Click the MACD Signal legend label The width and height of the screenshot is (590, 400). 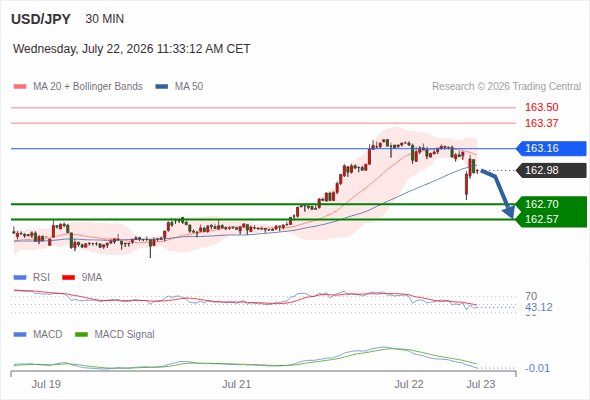(x=124, y=335)
